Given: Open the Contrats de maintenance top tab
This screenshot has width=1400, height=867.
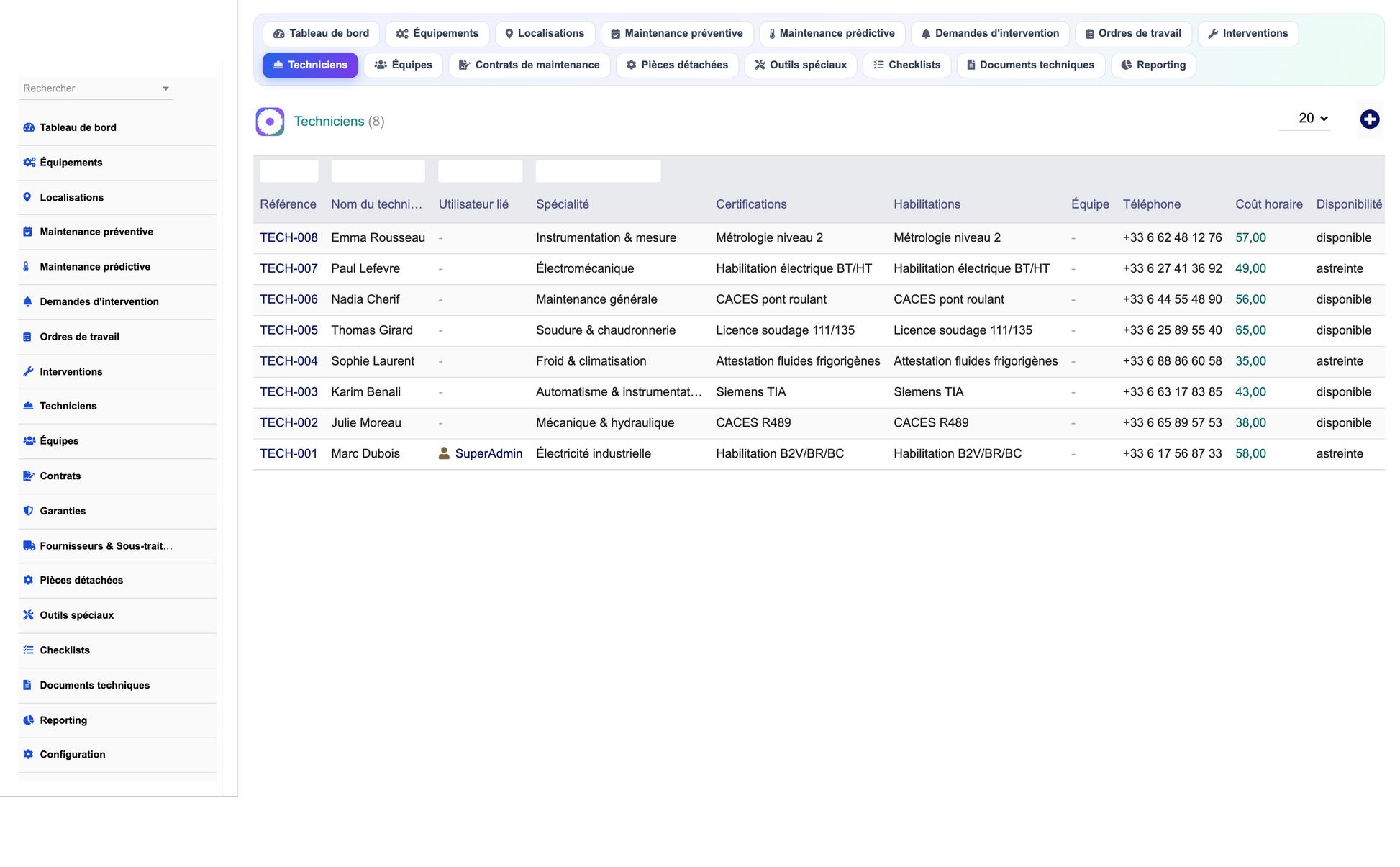Looking at the screenshot, I should (529, 65).
